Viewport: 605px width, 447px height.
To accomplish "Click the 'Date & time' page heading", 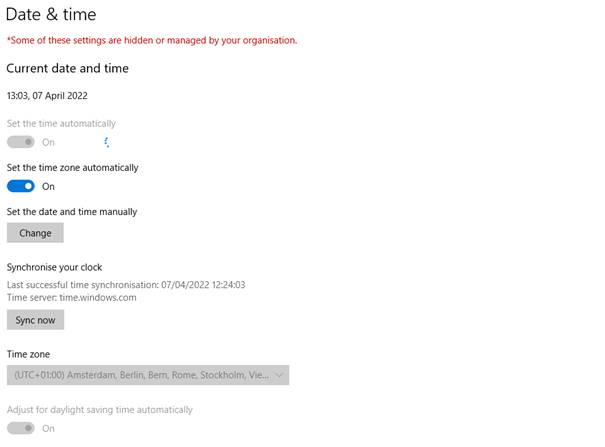I will point(51,15).
